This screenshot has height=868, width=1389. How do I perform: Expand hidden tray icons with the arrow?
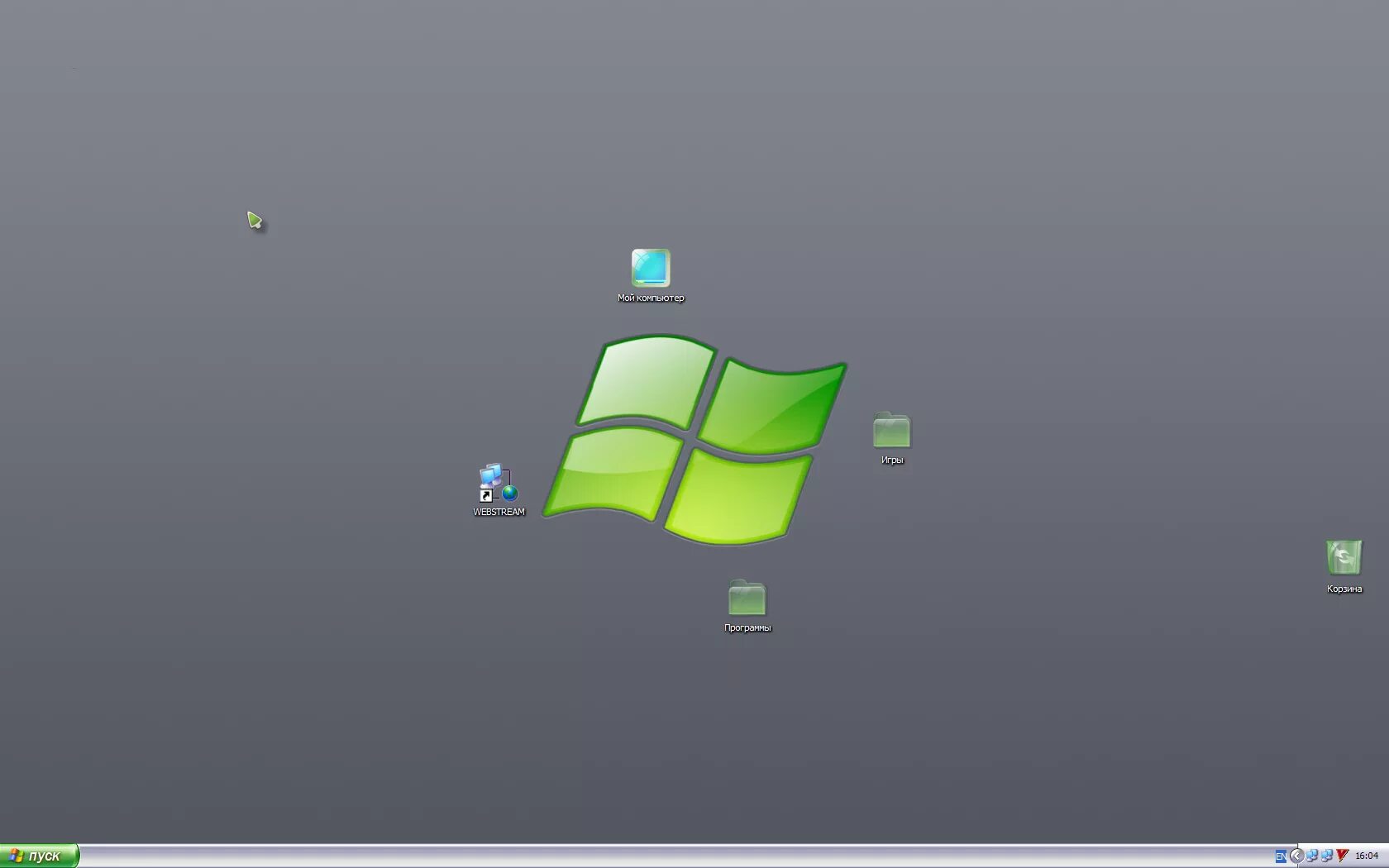pyautogui.click(x=1296, y=856)
